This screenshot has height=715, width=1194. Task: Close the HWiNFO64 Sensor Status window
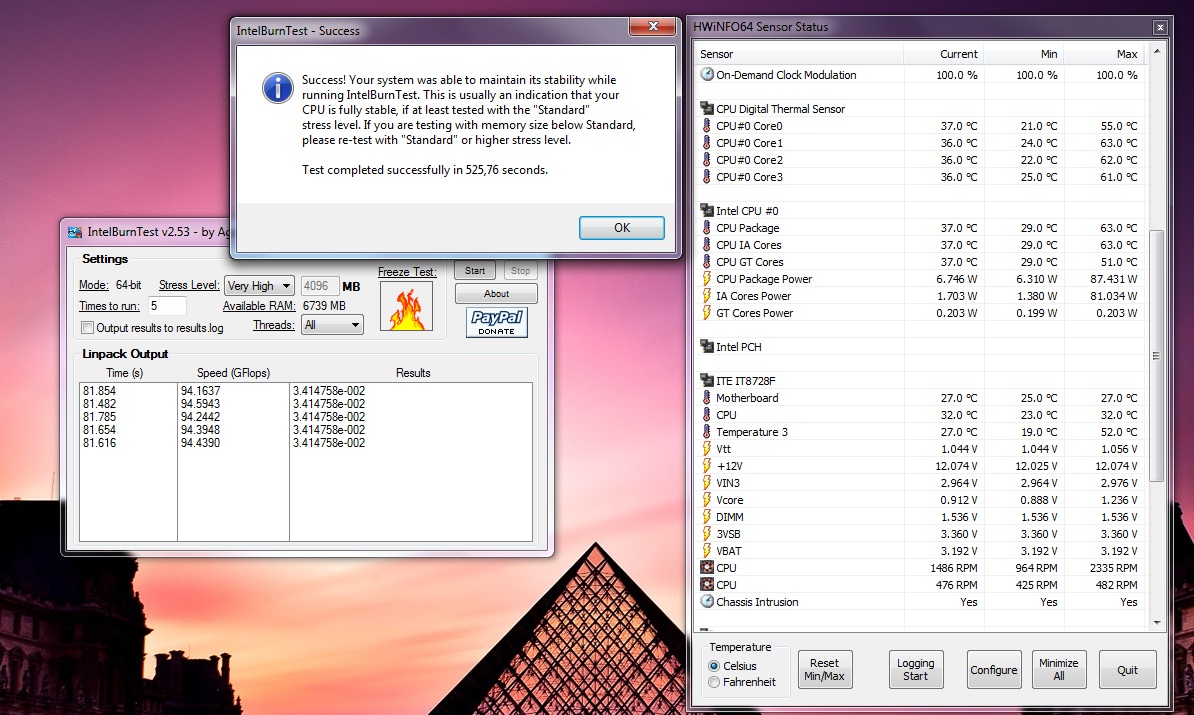point(1160,27)
